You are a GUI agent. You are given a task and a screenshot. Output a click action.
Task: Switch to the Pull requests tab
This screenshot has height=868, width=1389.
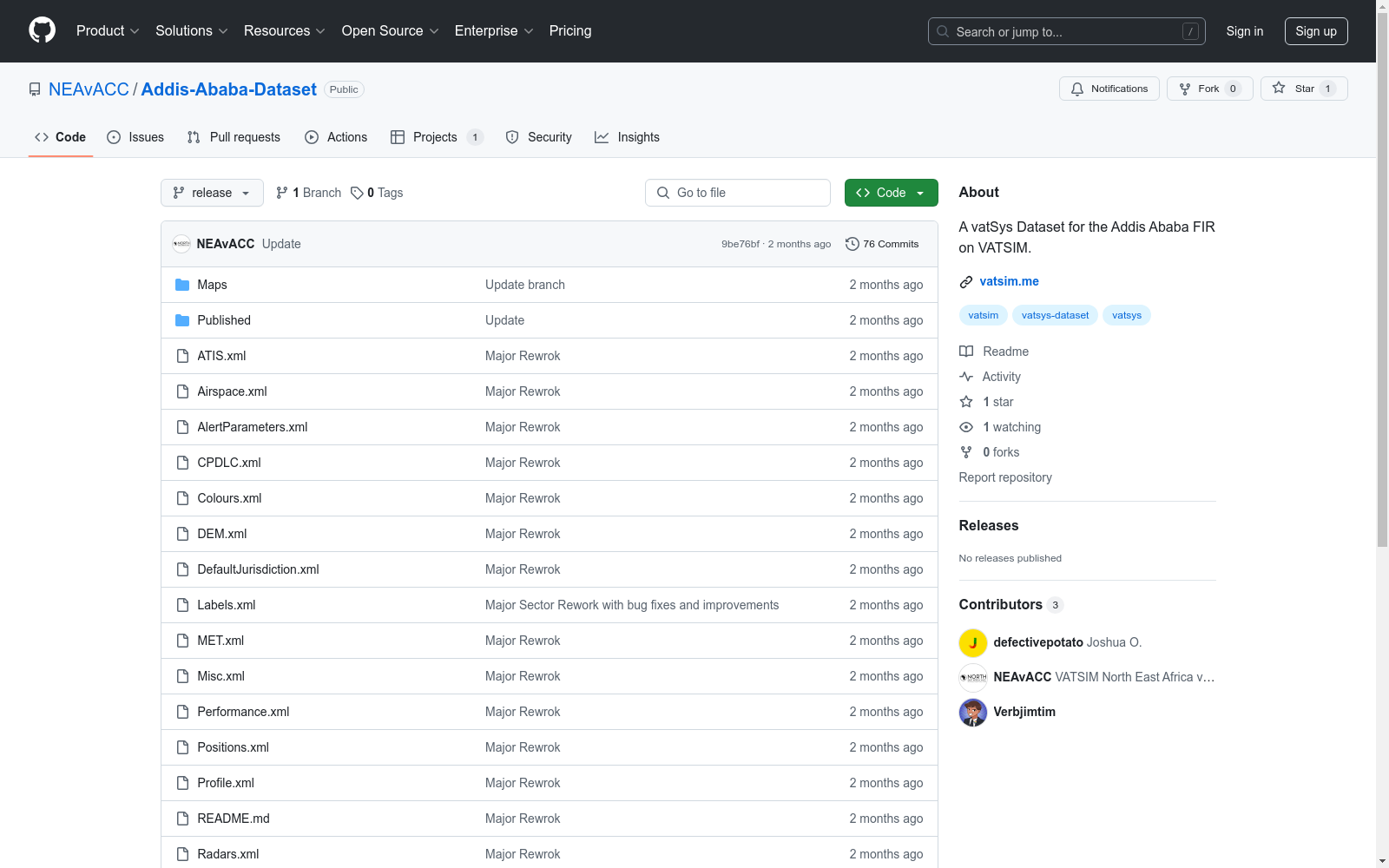click(x=234, y=137)
